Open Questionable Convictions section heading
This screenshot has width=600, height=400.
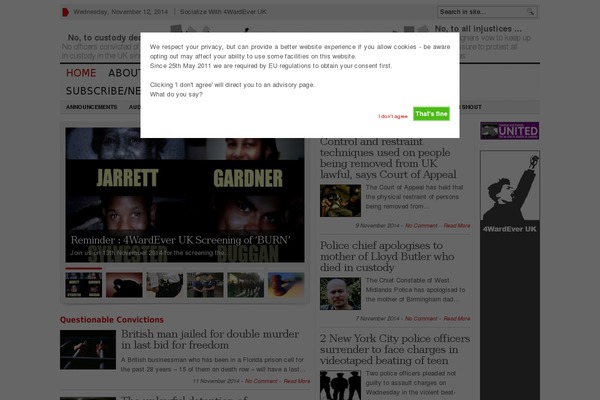[x=112, y=320]
